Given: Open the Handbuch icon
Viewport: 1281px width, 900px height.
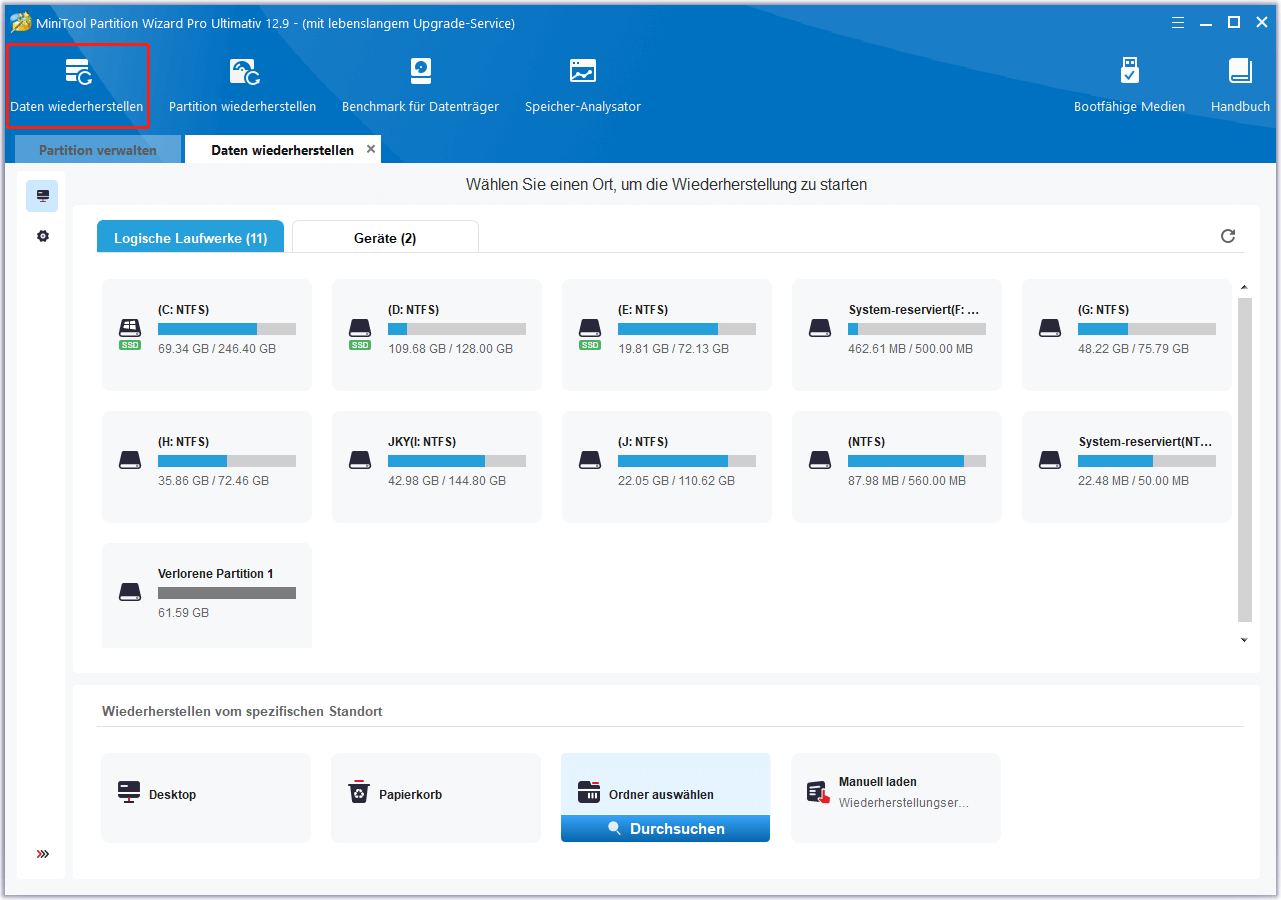Looking at the screenshot, I should click(1240, 72).
